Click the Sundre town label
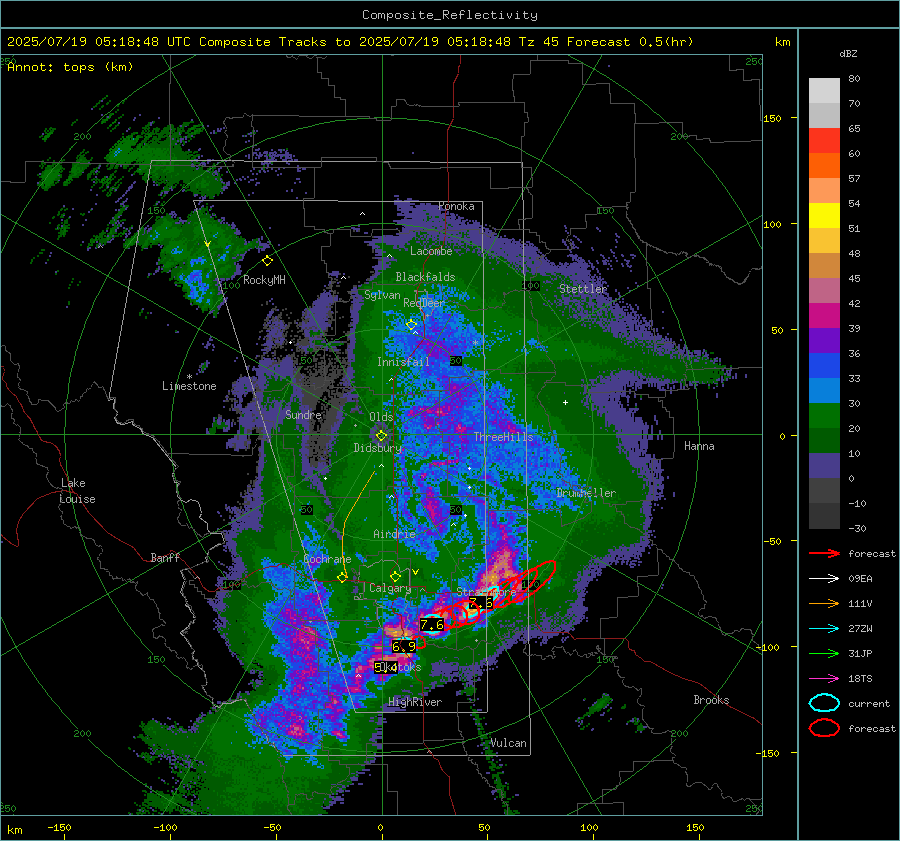 coord(303,414)
